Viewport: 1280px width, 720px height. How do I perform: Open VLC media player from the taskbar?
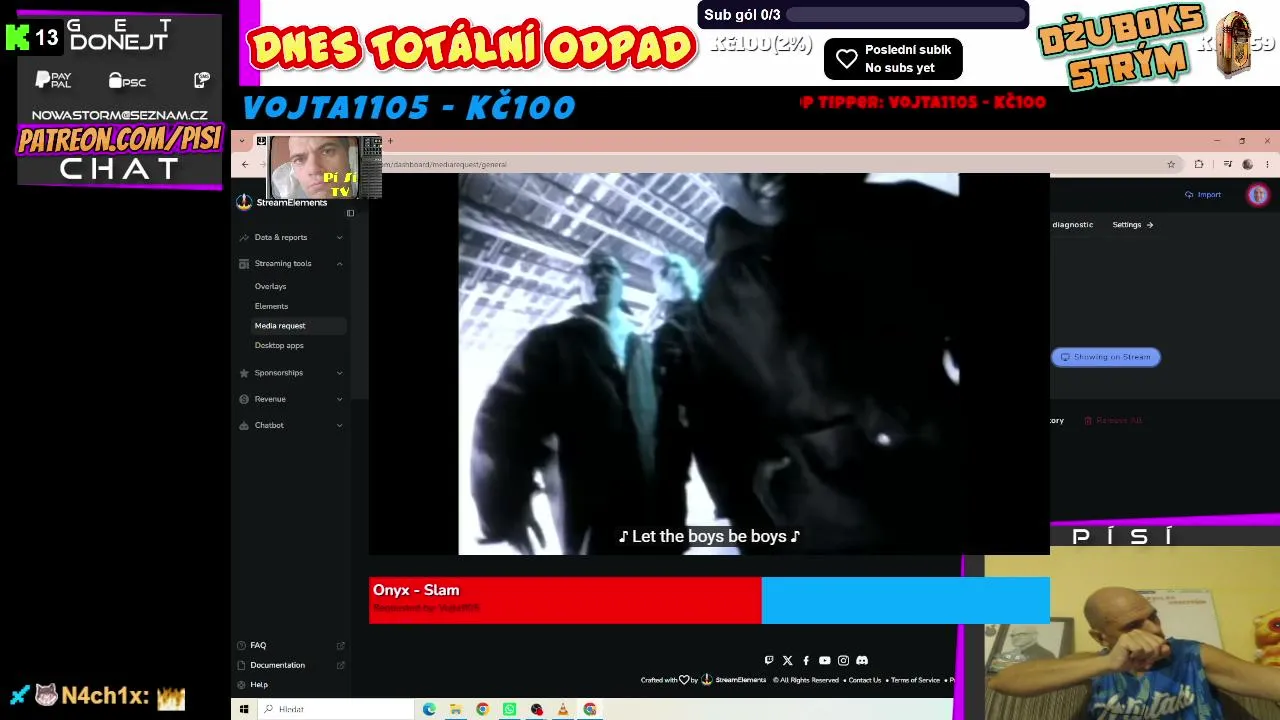point(563,709)
